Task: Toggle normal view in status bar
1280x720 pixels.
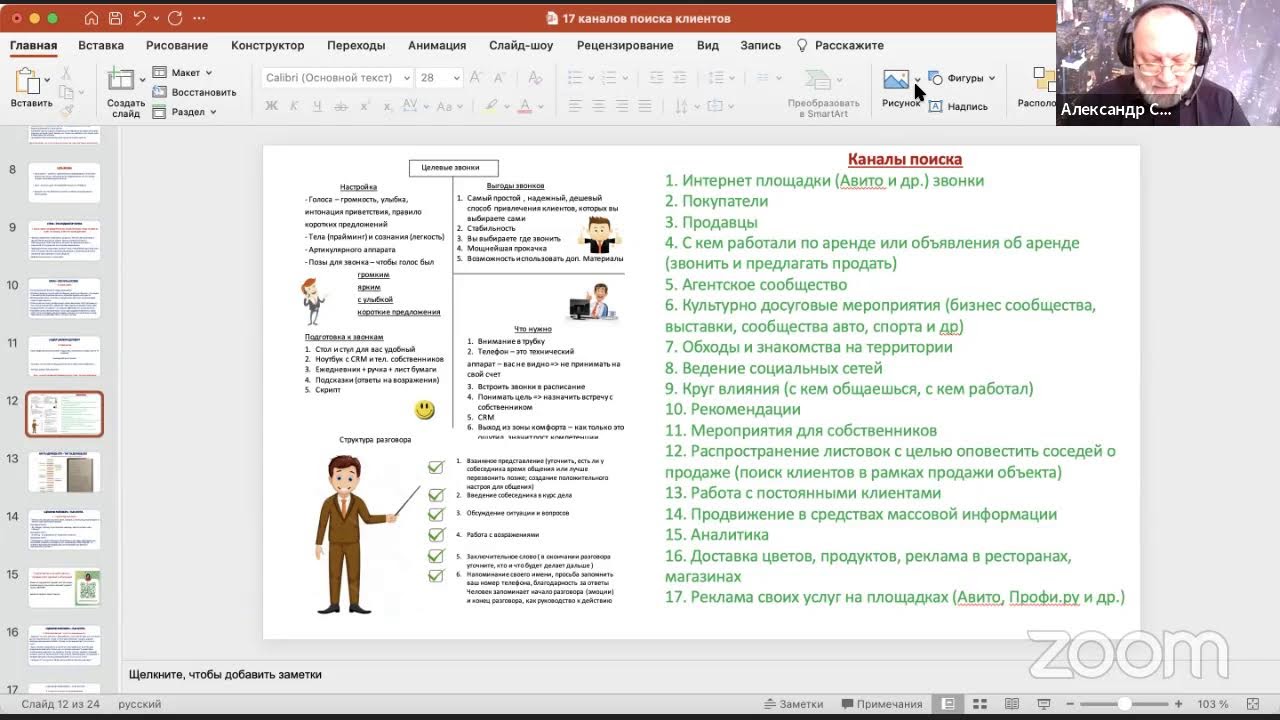Action: [949, 704]
